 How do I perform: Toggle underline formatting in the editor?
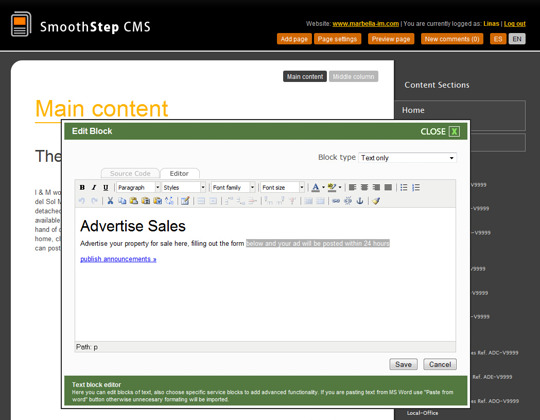(106, 187)
